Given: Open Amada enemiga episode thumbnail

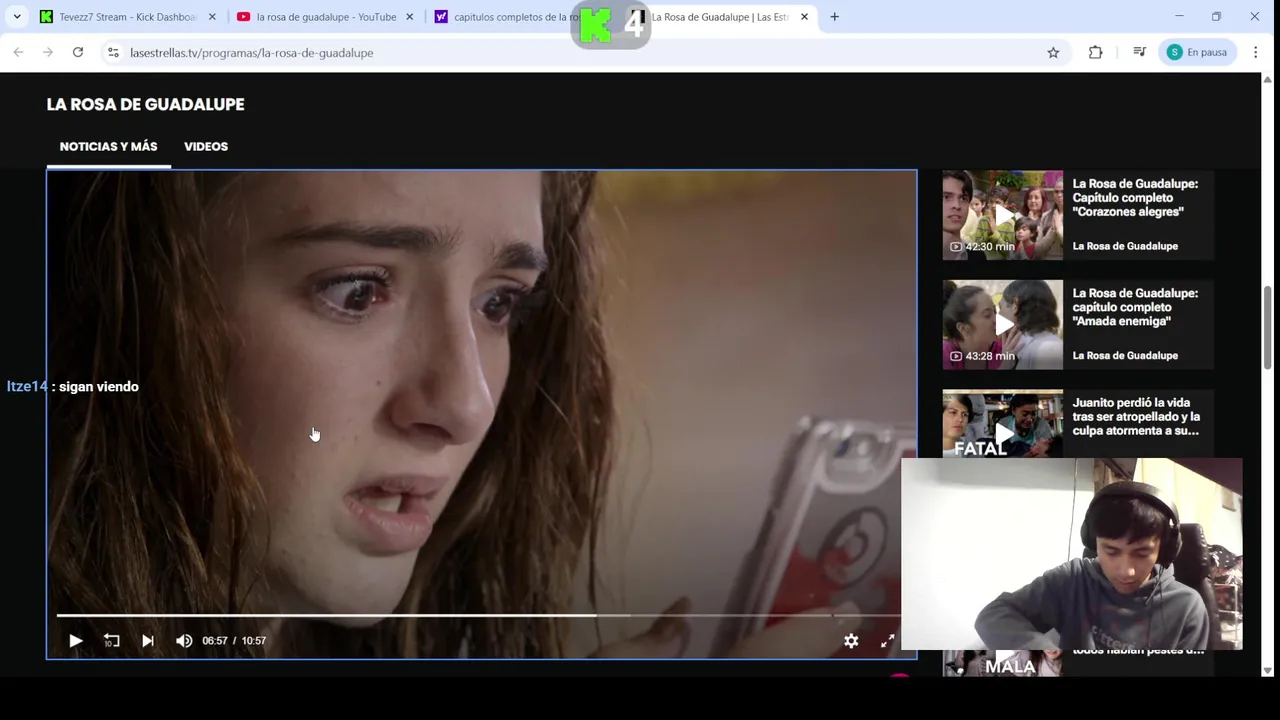Looking at the screenshot, I should [1002, 325].
